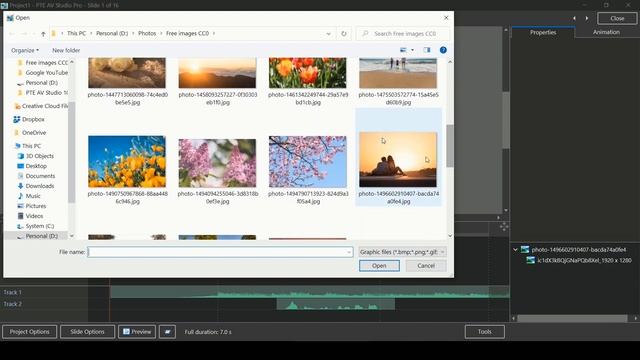This screenshot has width=640, height=360.
Task: Open Slide Options
Action: coord(87,332)
